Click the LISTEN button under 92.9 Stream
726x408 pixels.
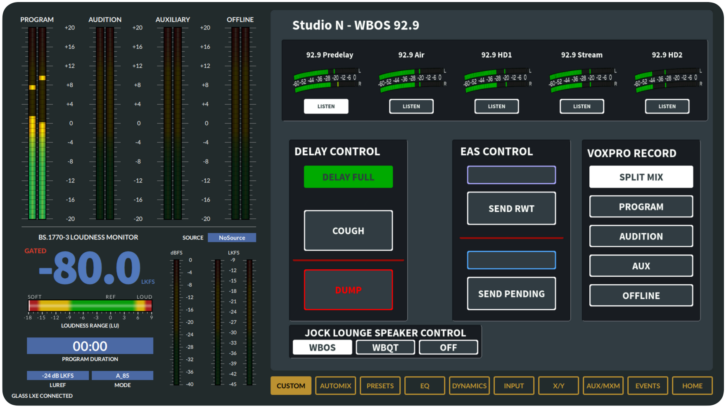pyautogui.click(x=582, y=106)
